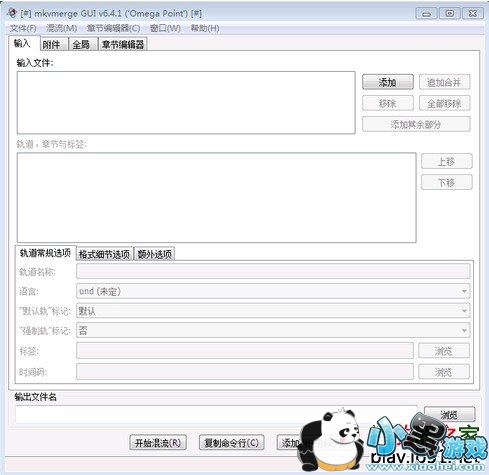Open the 帮助(H) menu

tap(205, 28)
